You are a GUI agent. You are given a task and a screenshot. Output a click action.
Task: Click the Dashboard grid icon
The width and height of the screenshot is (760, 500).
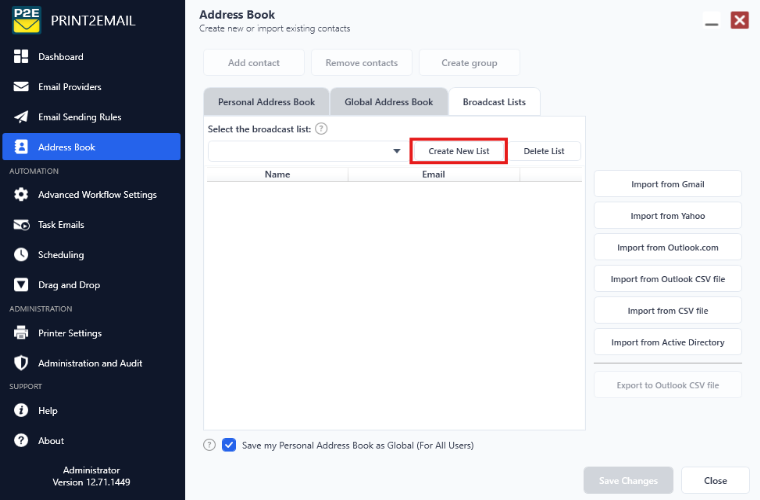coord(21,57)
